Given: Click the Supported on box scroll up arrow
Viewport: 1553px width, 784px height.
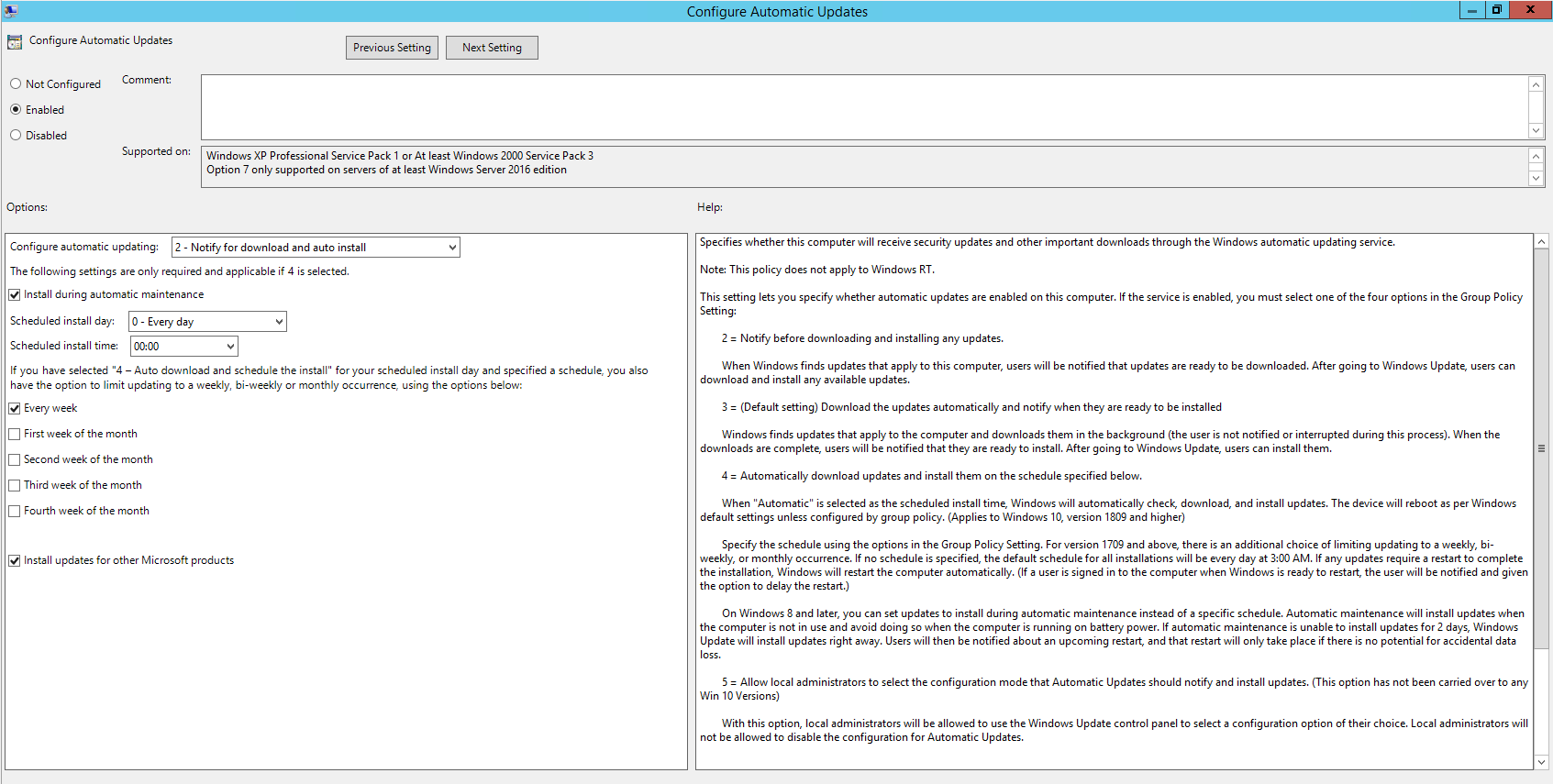Looking at the screenshot, I should (x=1536, y=155).
